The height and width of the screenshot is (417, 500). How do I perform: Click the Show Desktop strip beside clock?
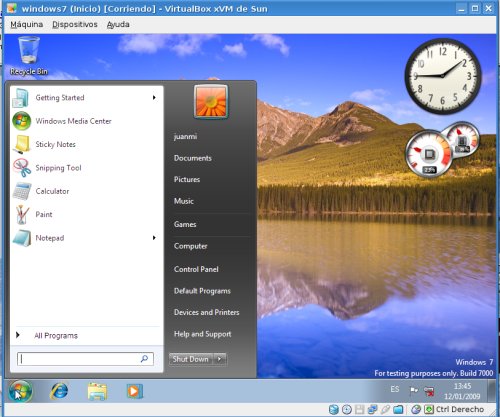coord(491,391)
